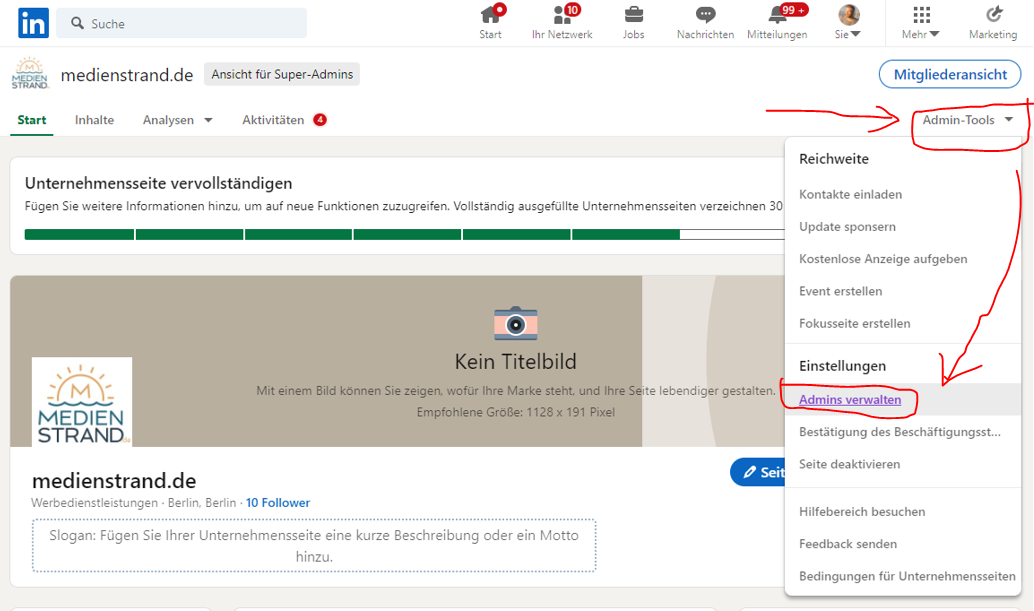Open the 10 Follower link
Screen dimensions: 1034x611
[x=278, y=503]
